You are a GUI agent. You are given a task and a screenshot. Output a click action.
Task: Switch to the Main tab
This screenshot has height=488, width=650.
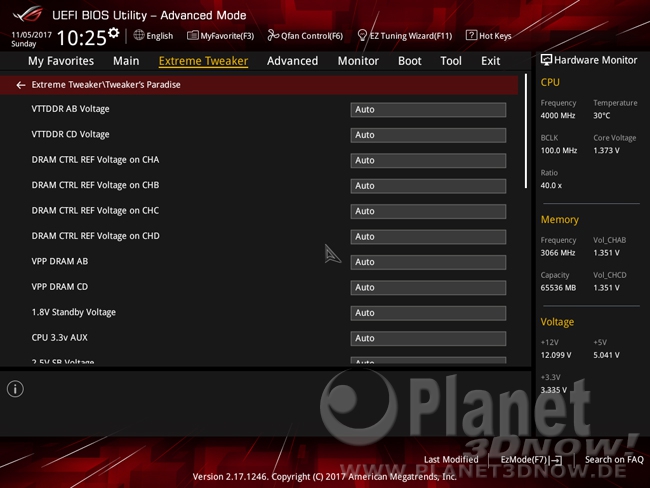click(126, 61)
